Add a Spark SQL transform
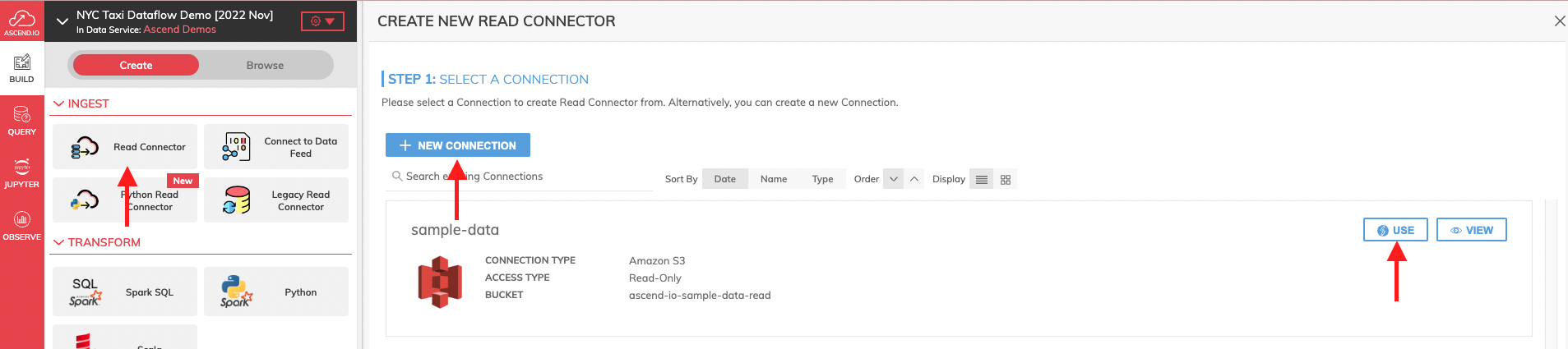 click(125, 292)
